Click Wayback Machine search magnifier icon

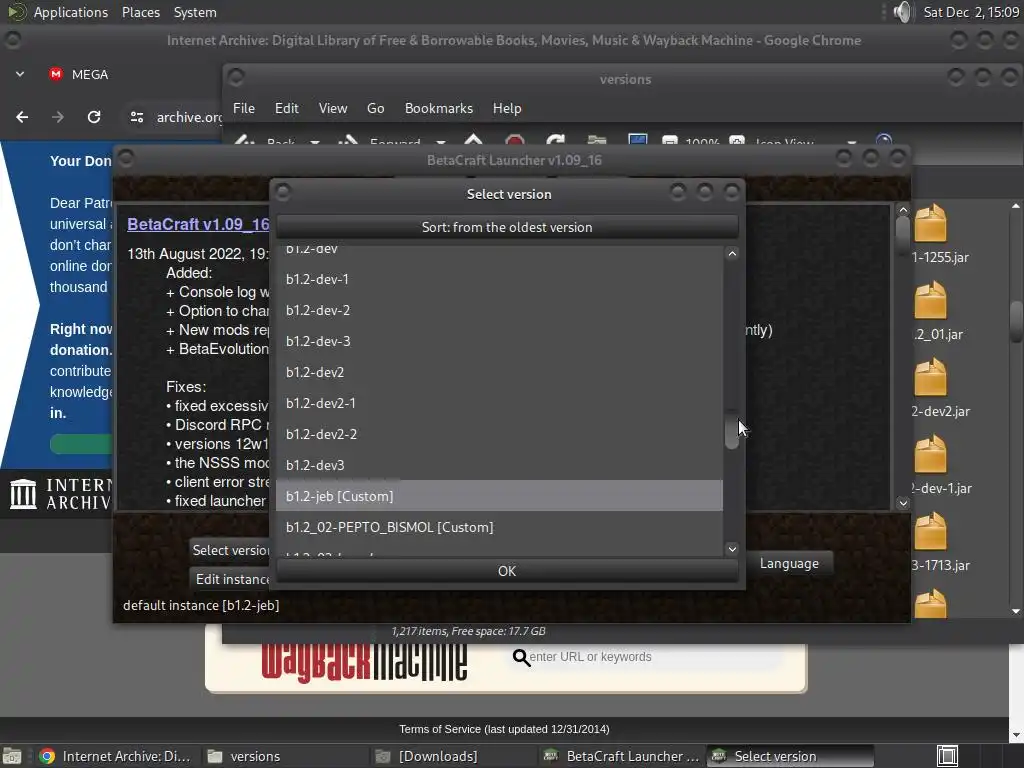[x=520, y=657]
